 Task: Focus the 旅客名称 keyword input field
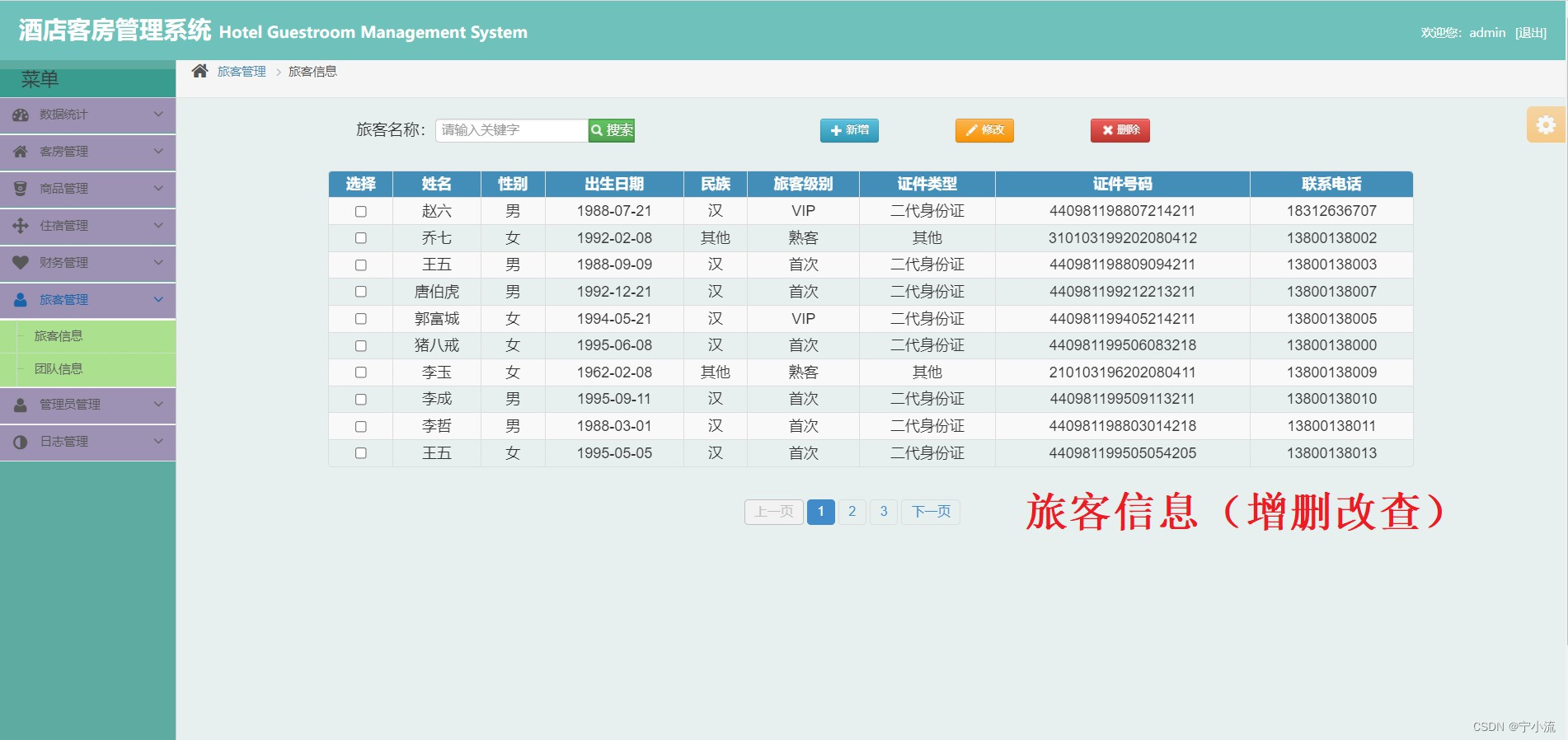click(511, 130)
